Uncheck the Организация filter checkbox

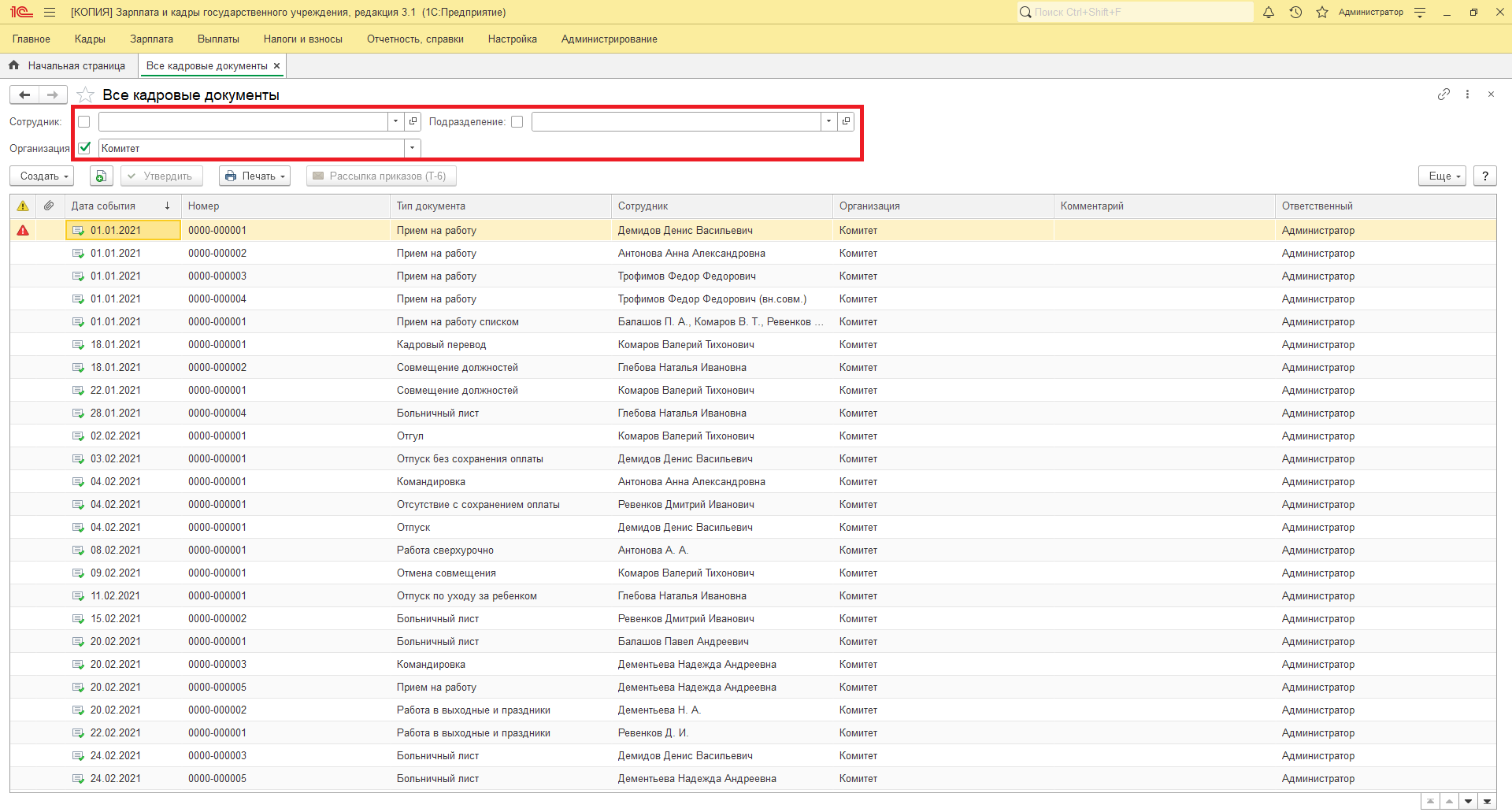tap(84, 148)
